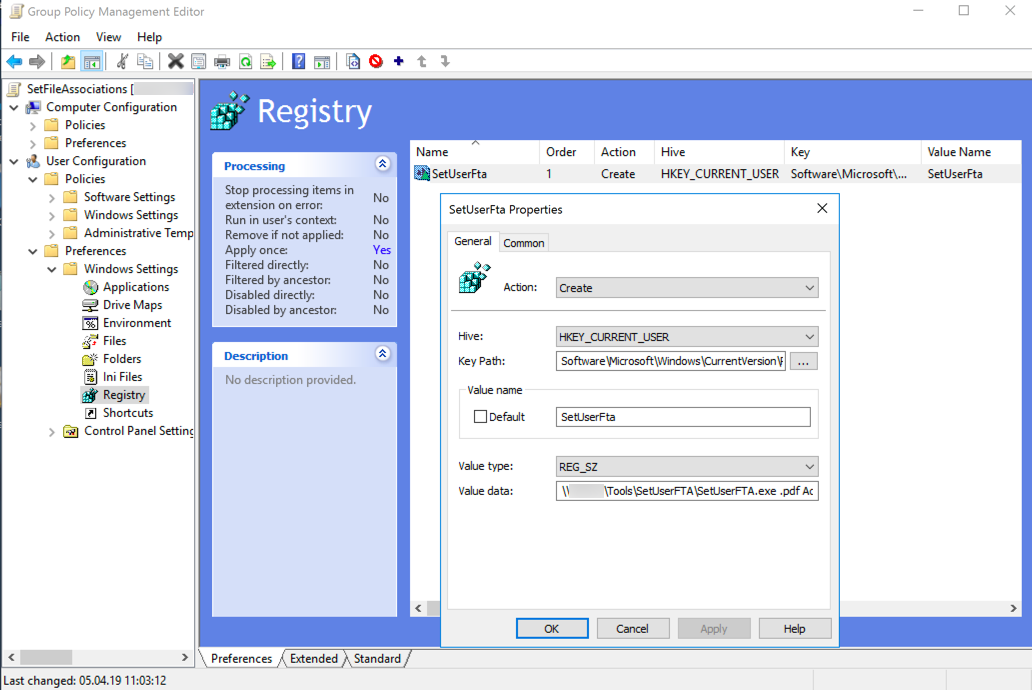
Task: Click the SetUserFta registry item icon
Action: point(422,174)
